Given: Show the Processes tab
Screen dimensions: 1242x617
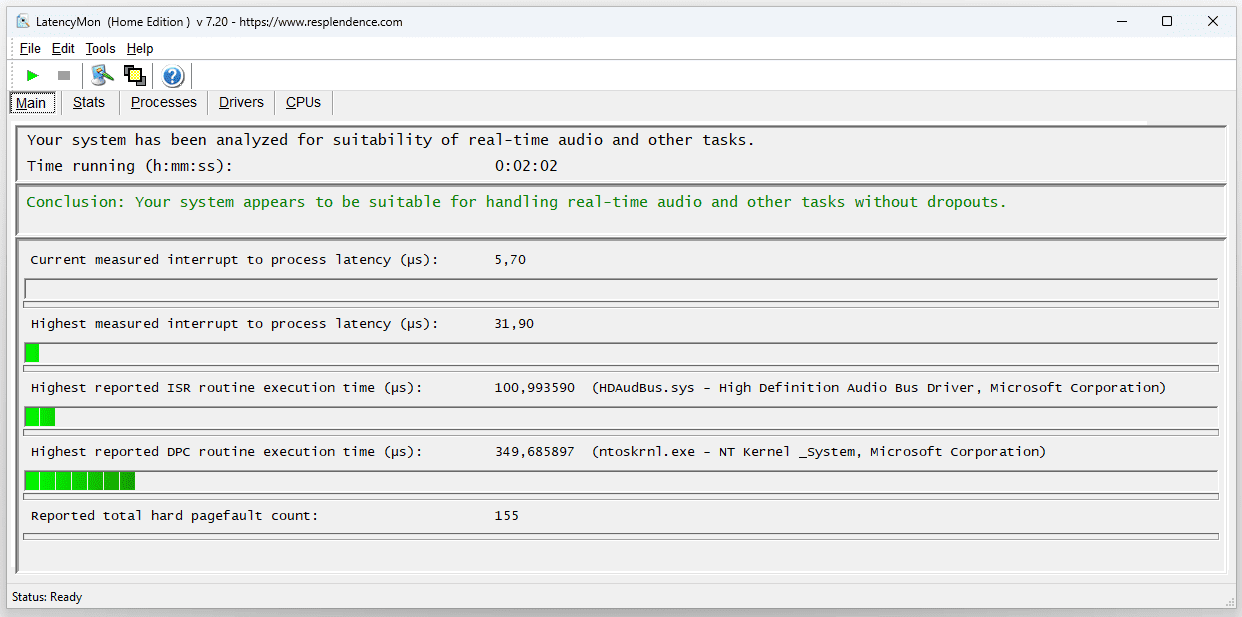Looking at the screenshot, I should pos(164,102).
